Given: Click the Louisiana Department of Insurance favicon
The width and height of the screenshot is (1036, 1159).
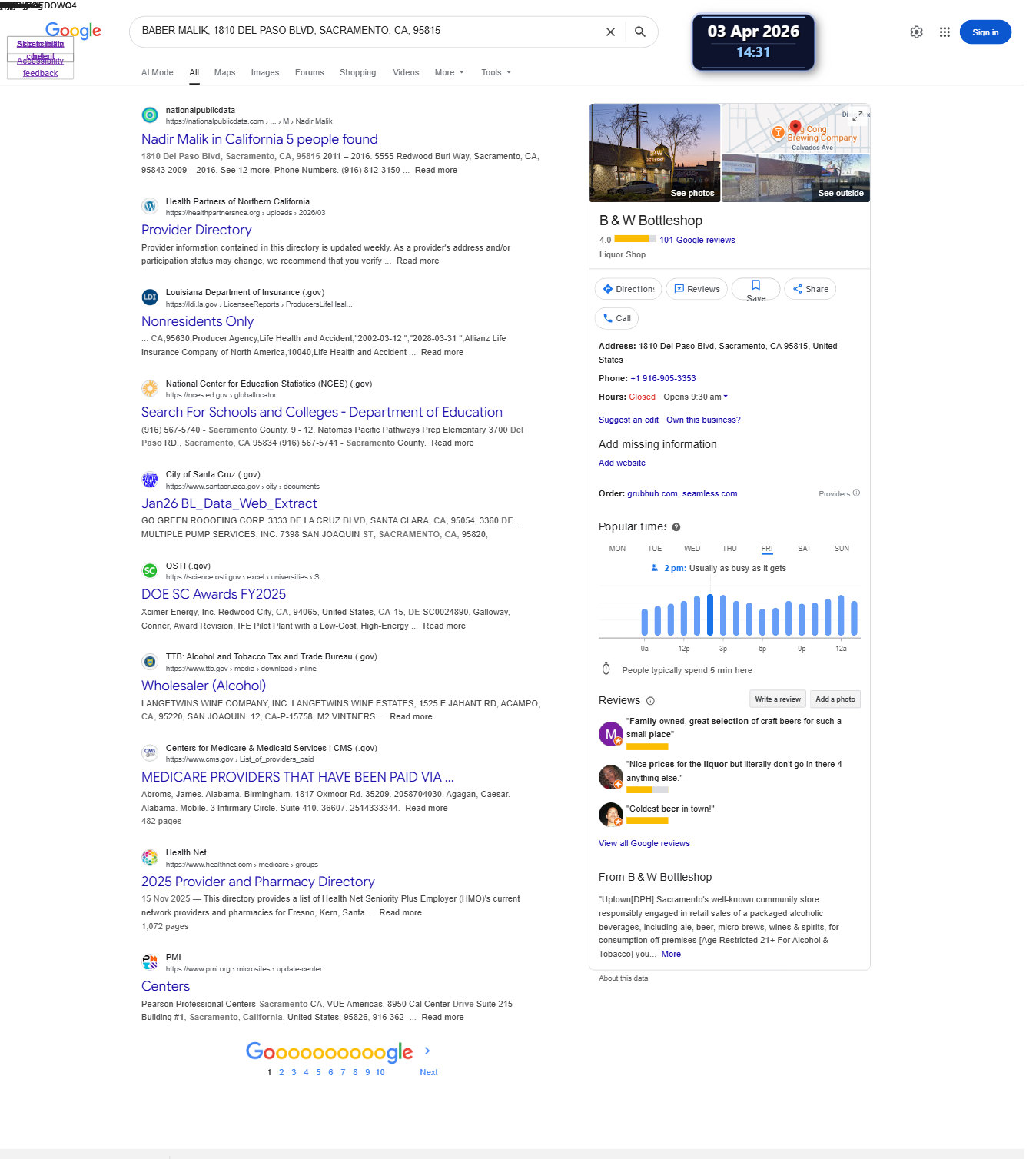Looking at the screenshot, I should (x=150, y=297).
